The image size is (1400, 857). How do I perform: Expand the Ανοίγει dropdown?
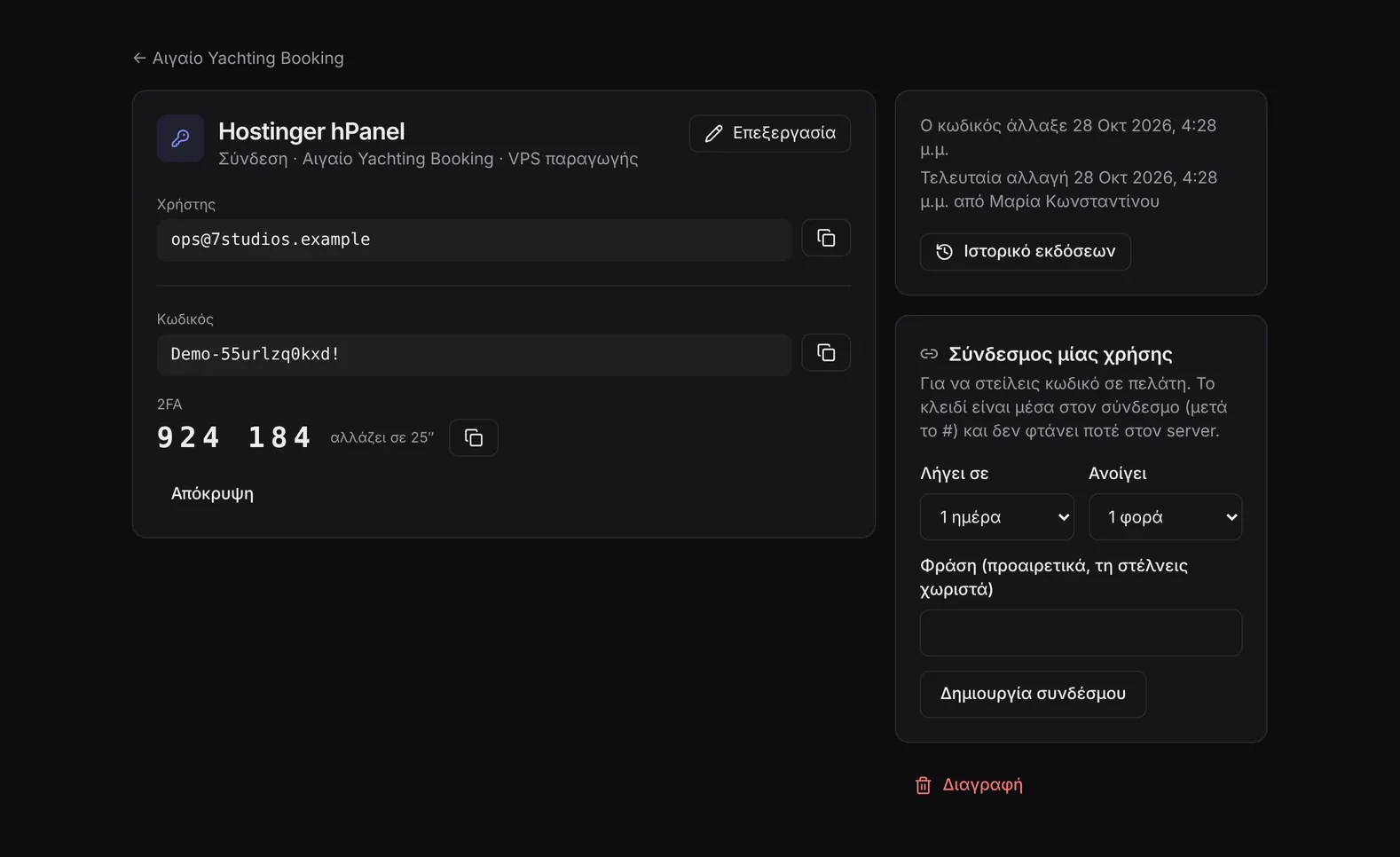(x=1165, y=517)
